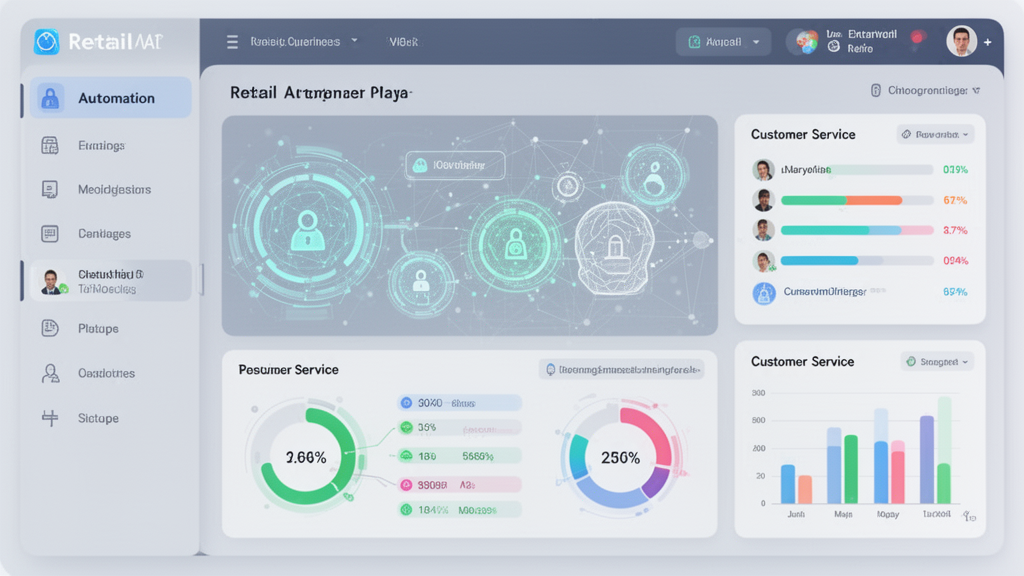This screenshot has width=1024, height=576.
Task: Click the person icon beside Oaodotnes
Action: click(50, 373)
